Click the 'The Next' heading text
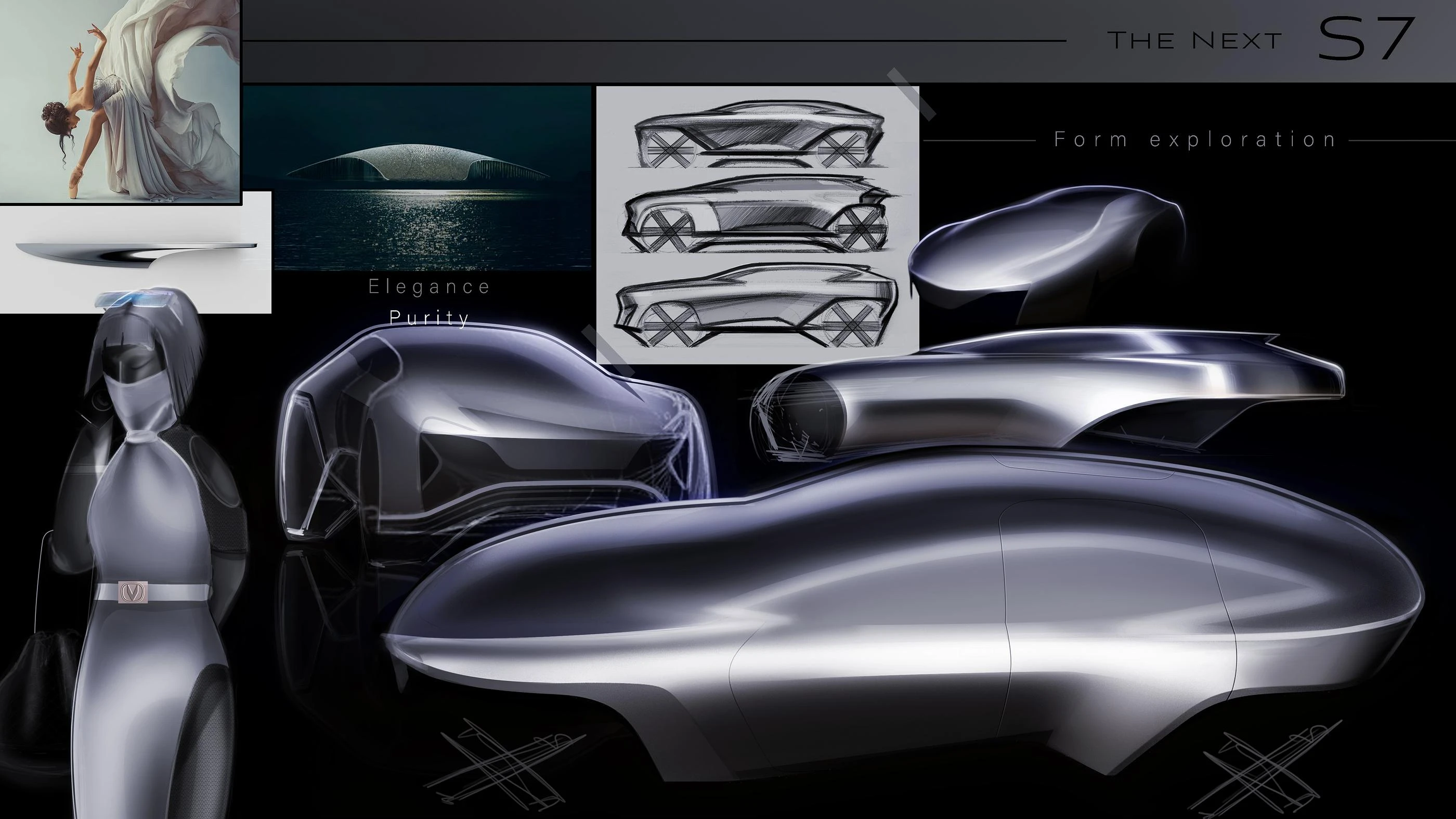Image resolution: width=1456 pixels, height=819 pixels. pyautogui.click(x=1194, y=41)
